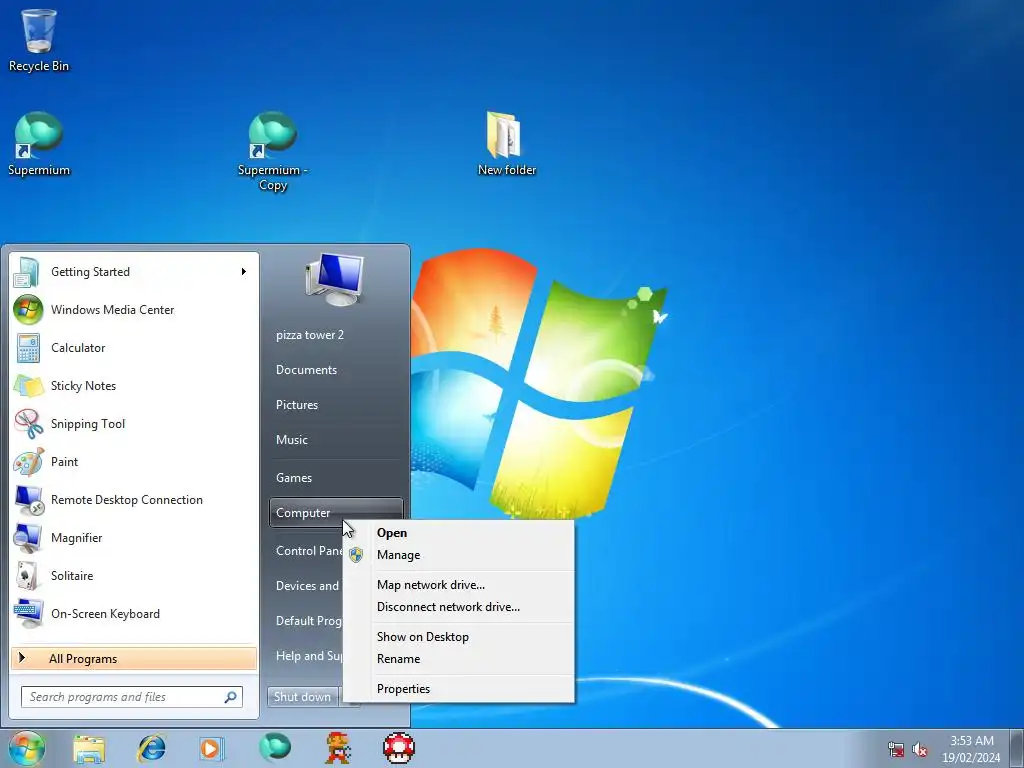This screenshot has height=768, width=1024.
Task: Open Pictures from the Start menu
Action: point(336,405)
